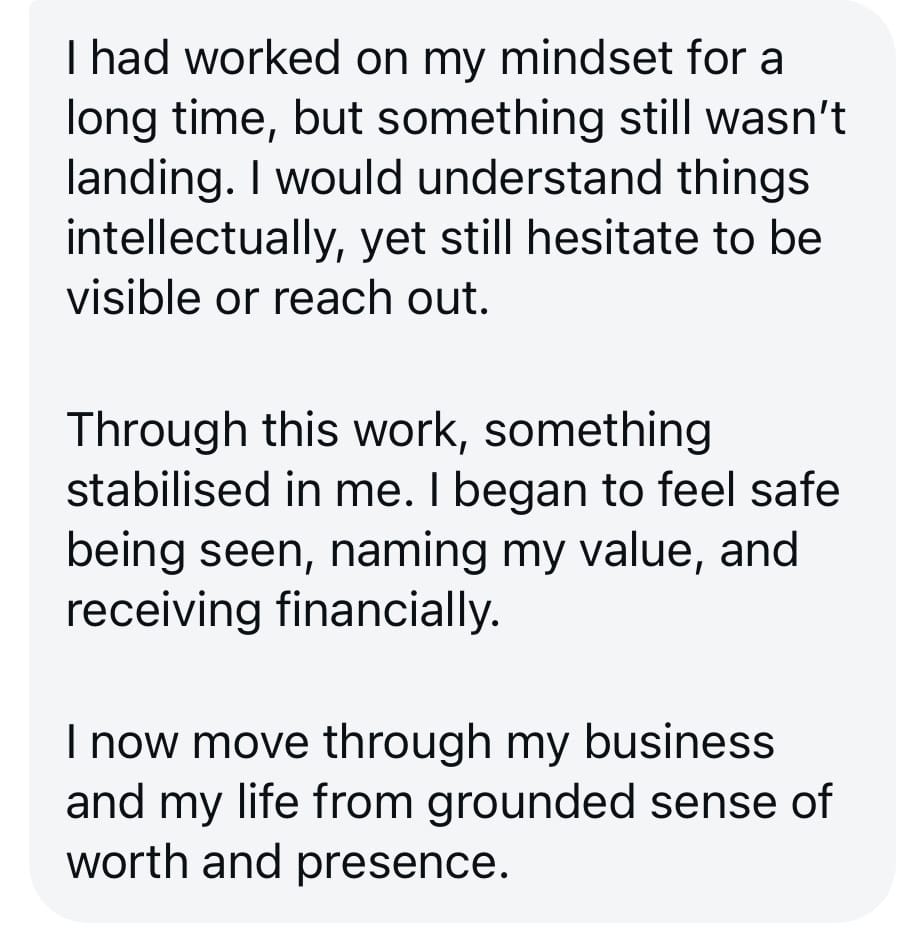Click the word "financially" in the message
The height and width of the screenshot is (942, 912).
tap(386, 610)
